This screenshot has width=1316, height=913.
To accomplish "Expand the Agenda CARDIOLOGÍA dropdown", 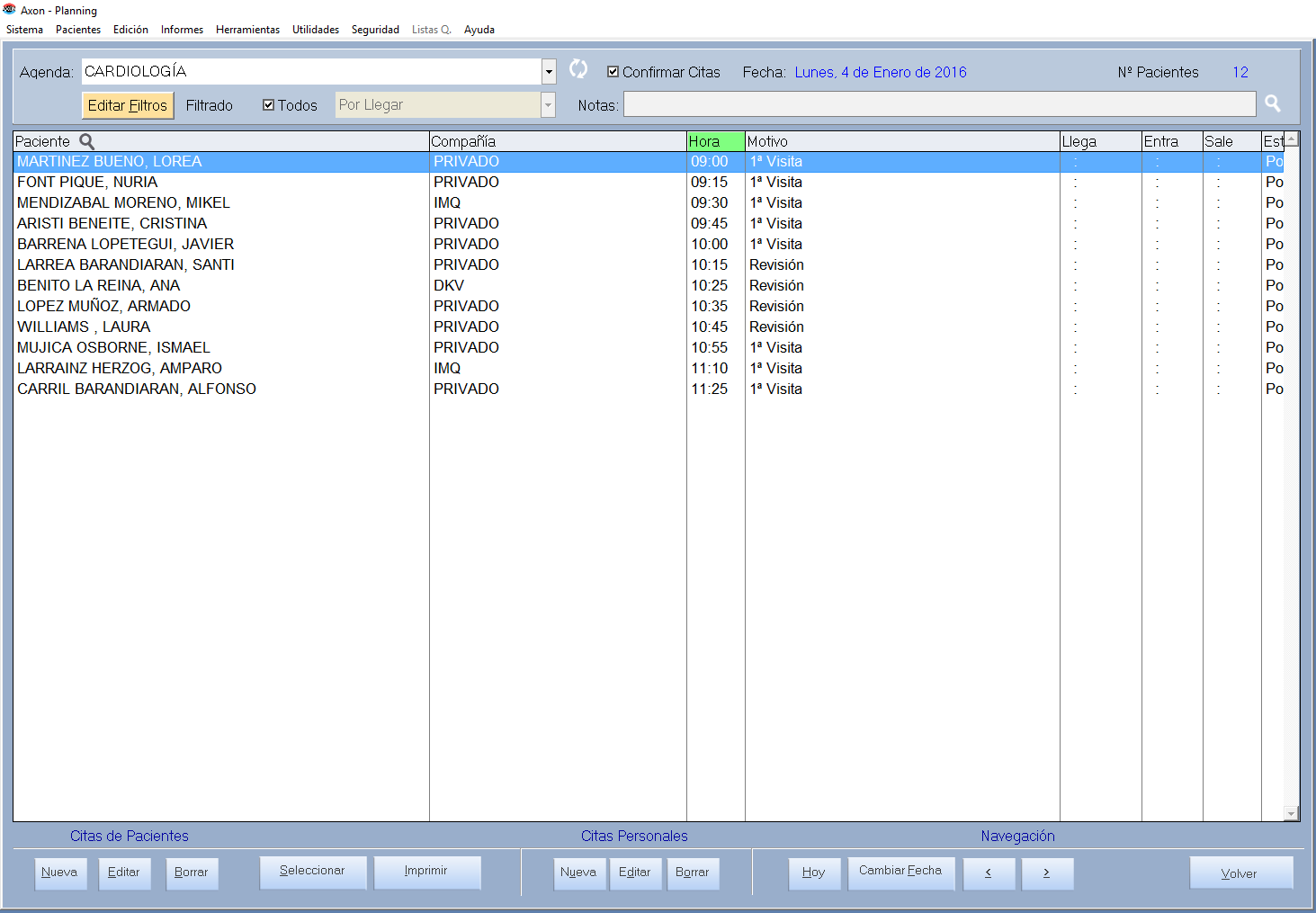I will (549, 72).
